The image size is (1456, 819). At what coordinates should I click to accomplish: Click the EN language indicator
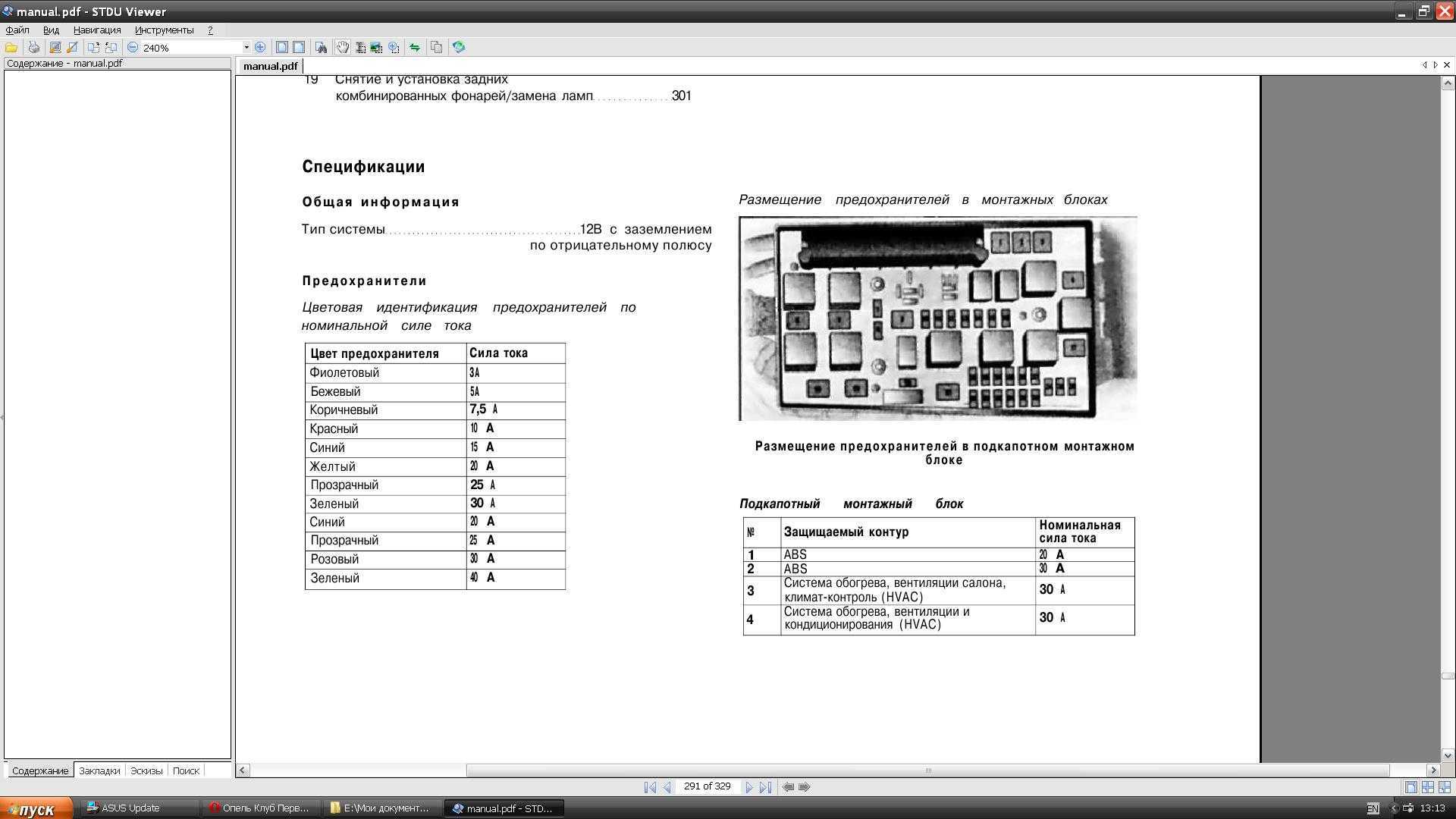click(x=1373, y=808)
